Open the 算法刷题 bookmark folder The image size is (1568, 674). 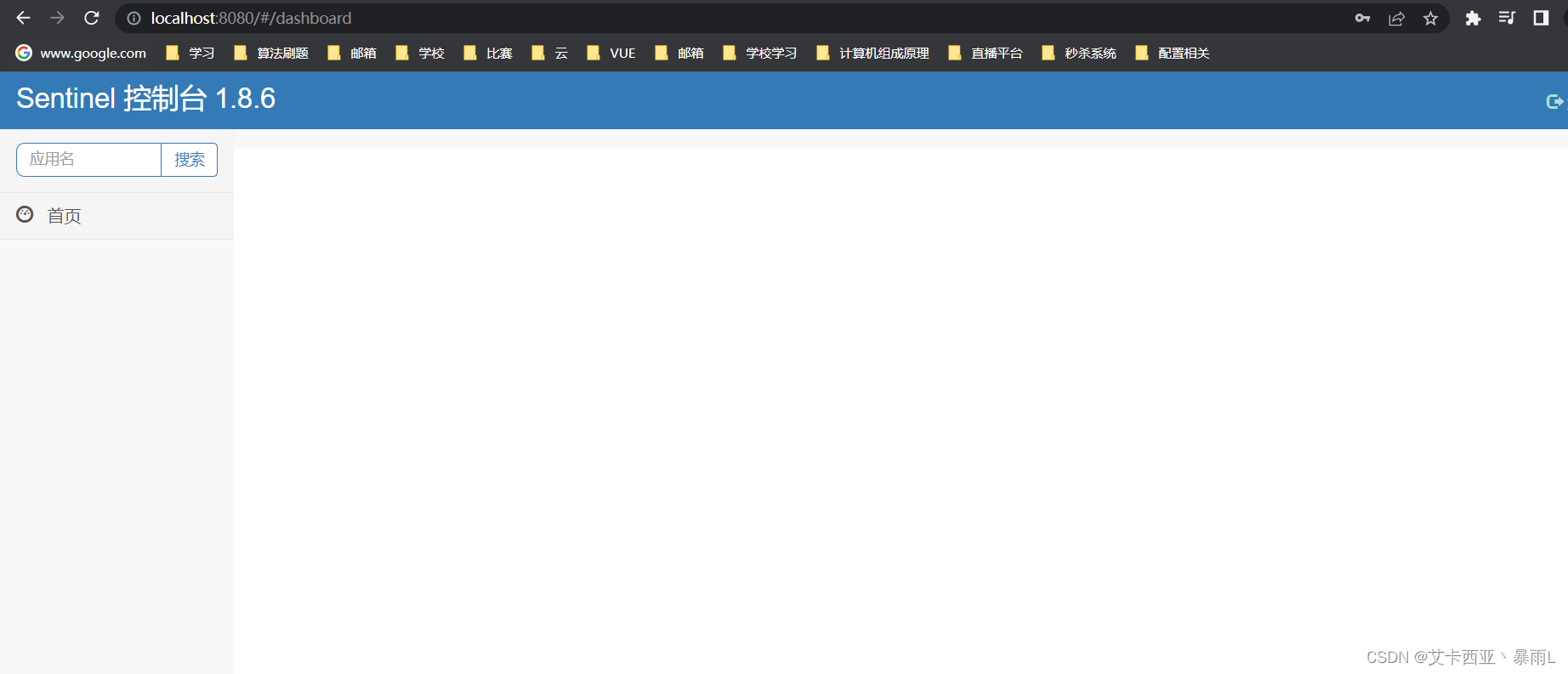[x=271, y=53]
